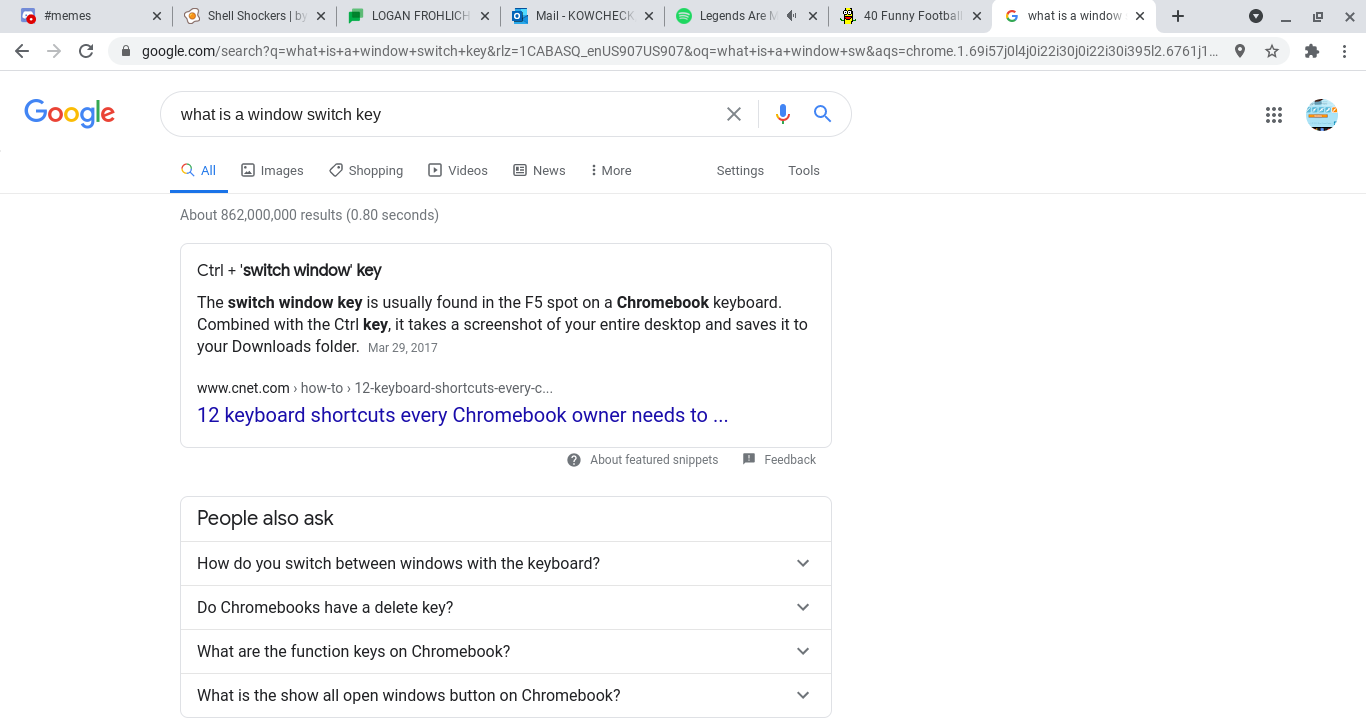The width and height of the screenshot is (1366, 720).
Task: Open the Google apps grid
Action: 1274,115
